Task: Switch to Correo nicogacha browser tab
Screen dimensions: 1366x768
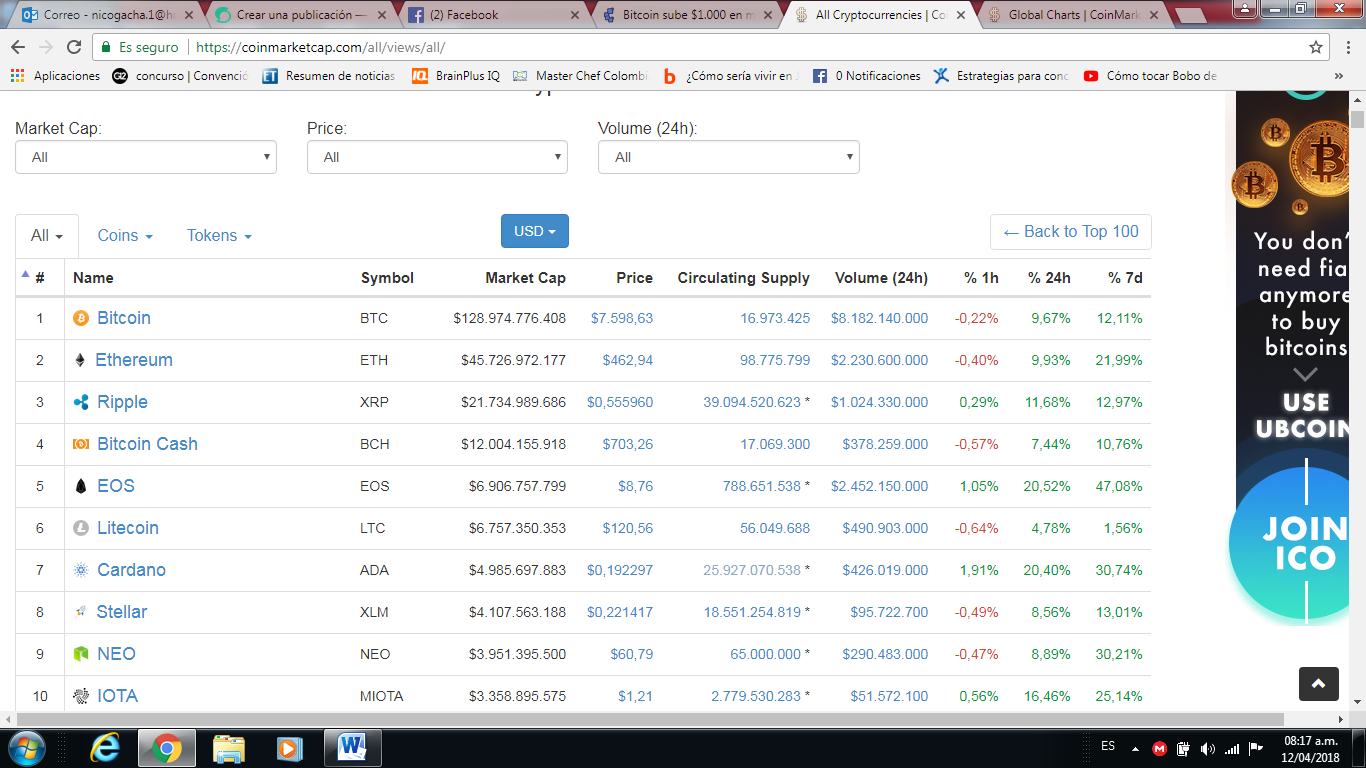Action: coord(104,15)
